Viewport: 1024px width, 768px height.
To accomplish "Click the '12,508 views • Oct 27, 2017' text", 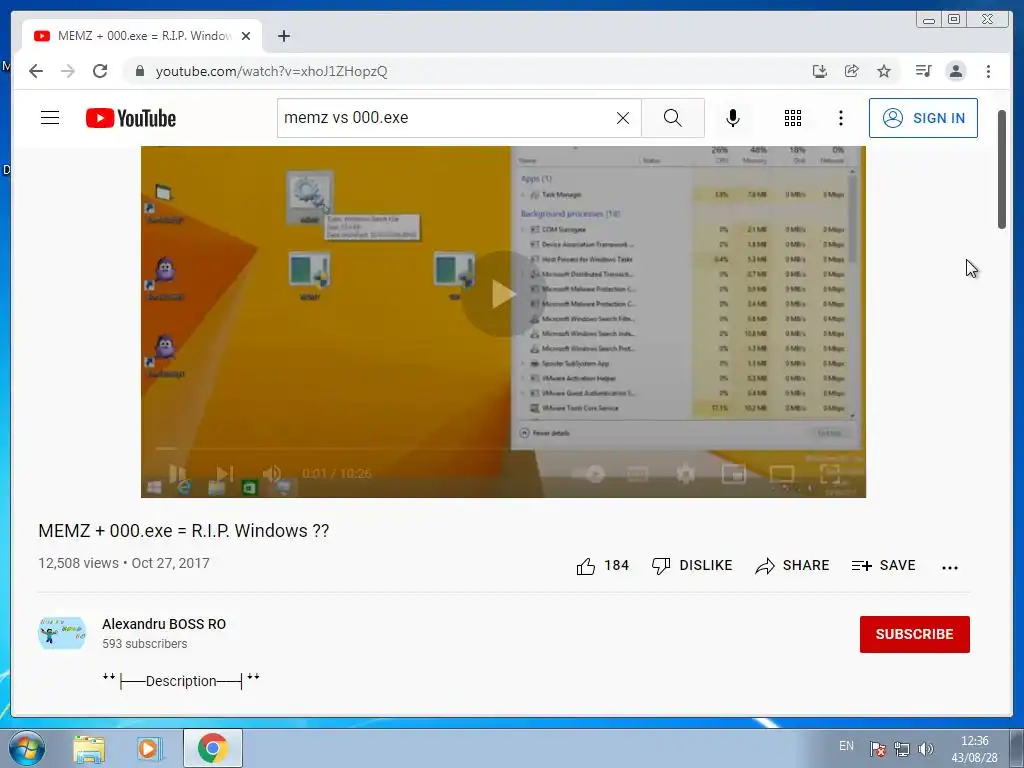I will pos(124,563).
